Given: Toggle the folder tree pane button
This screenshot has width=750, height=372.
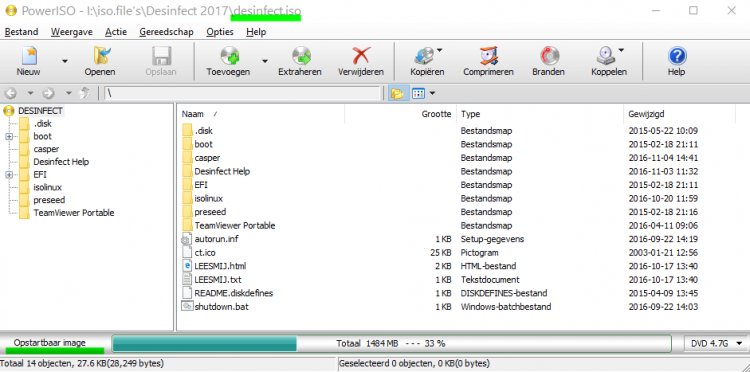Looking at the screenshot, I should pos(397,93).
